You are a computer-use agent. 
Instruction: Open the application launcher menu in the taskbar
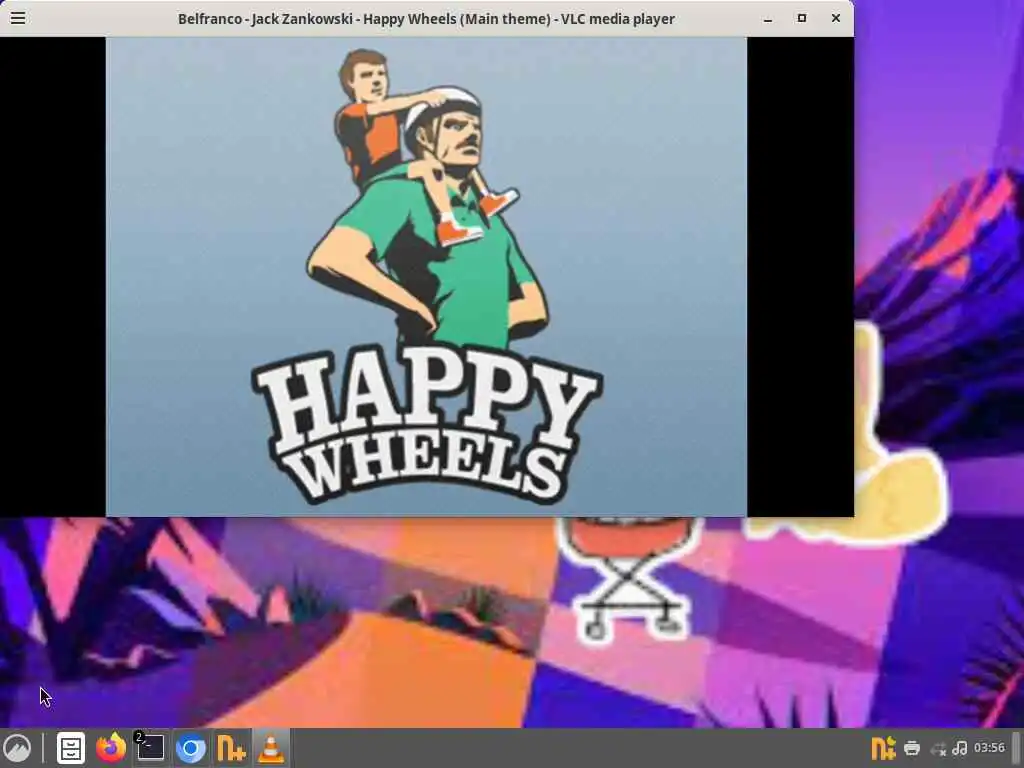pos(17,748)
